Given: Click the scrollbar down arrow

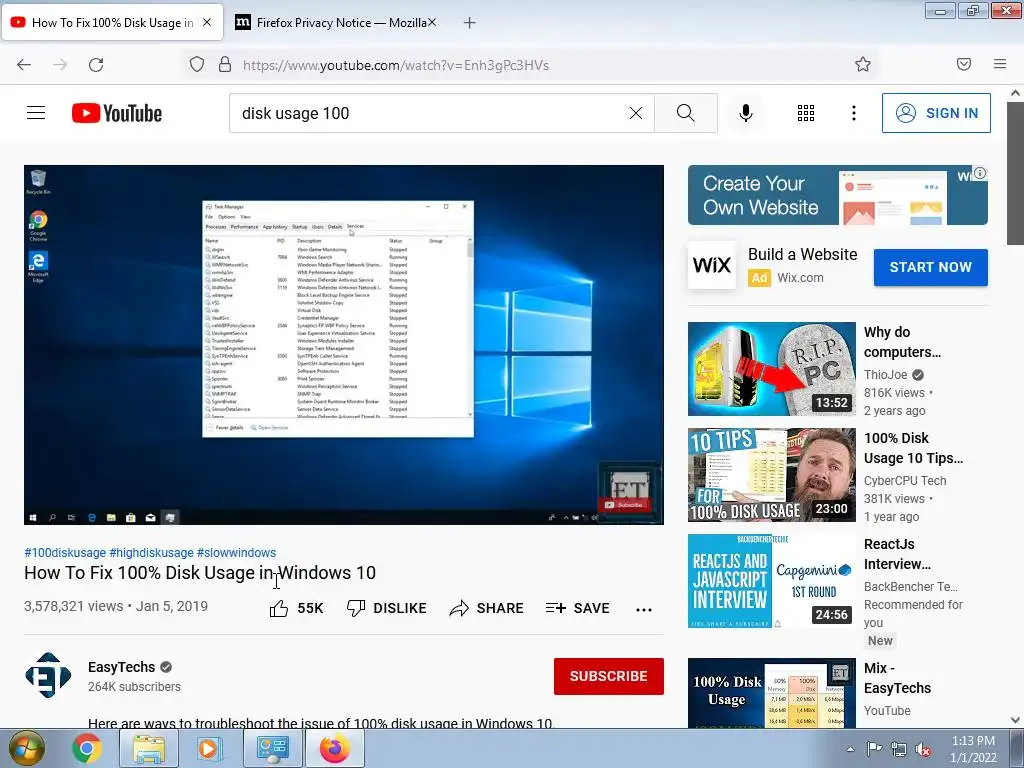Looking at the screenshot, I should click(x=1015, y=720).
